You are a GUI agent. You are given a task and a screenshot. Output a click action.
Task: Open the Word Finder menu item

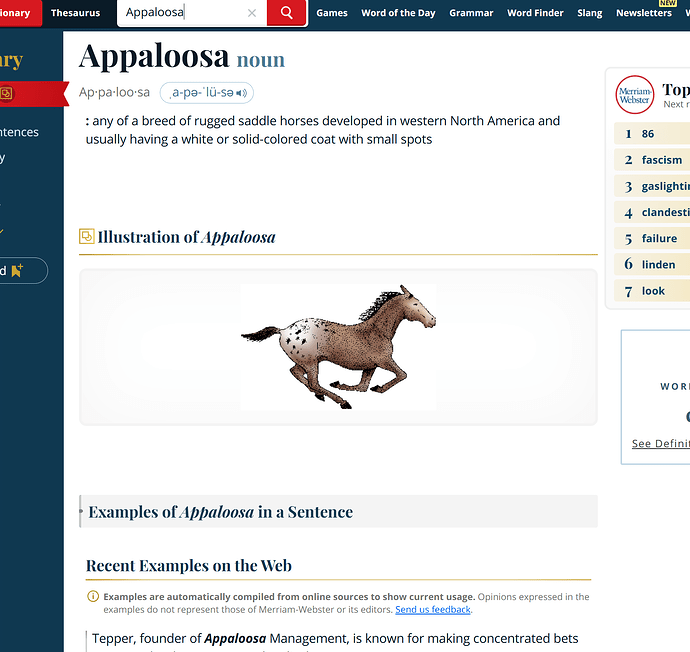(535, 13)
